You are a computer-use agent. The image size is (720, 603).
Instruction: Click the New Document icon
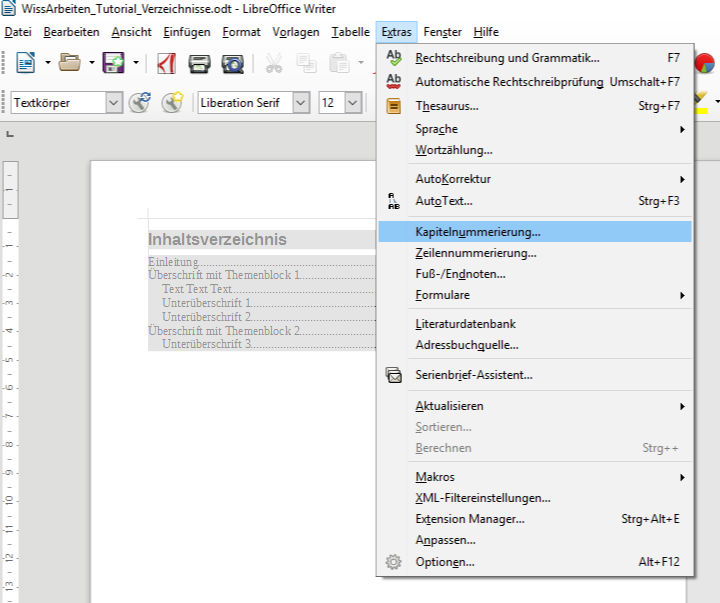click(x=26, y=63)
